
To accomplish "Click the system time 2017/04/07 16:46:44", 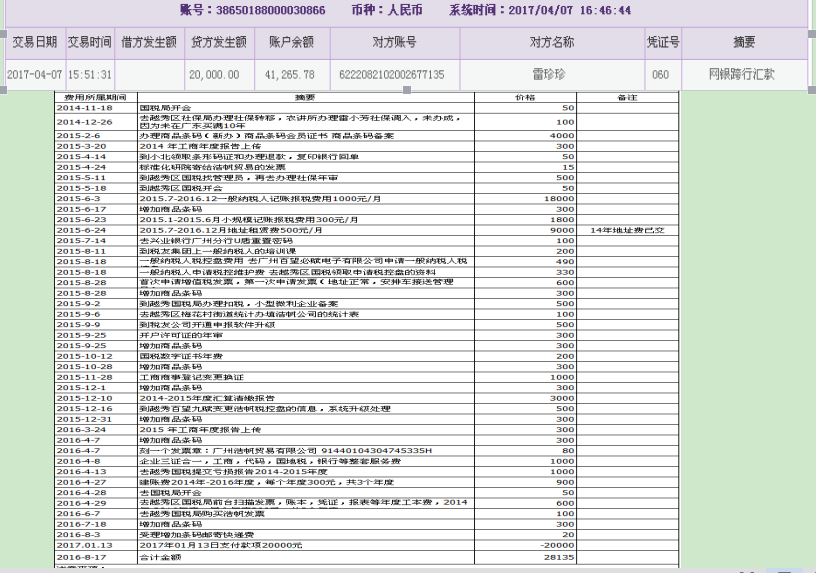I will (569, 10).
